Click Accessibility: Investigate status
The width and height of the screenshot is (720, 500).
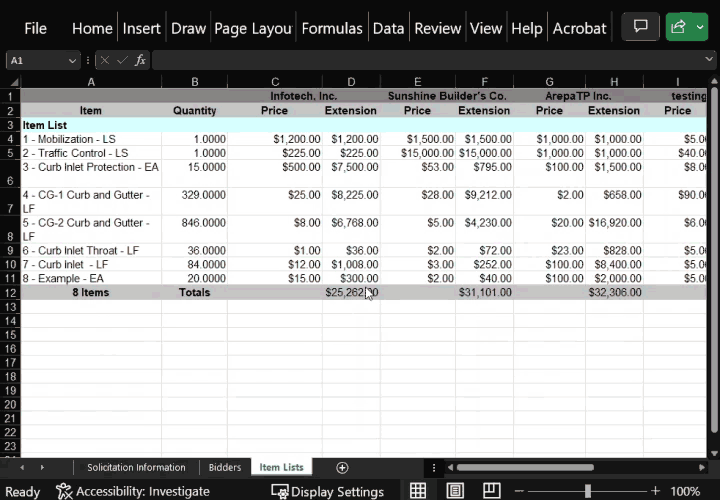133,492
